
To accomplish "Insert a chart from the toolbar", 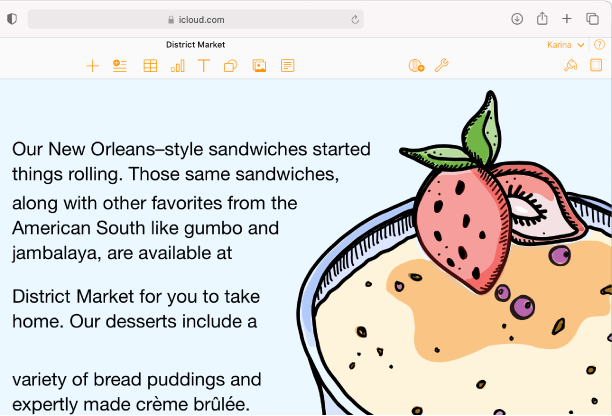I will [178, 66].
